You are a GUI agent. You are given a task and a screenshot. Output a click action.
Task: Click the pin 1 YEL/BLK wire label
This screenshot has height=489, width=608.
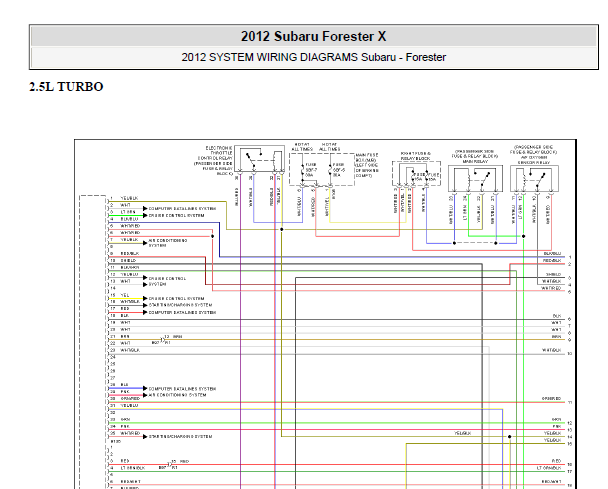[x=129, y=198]
